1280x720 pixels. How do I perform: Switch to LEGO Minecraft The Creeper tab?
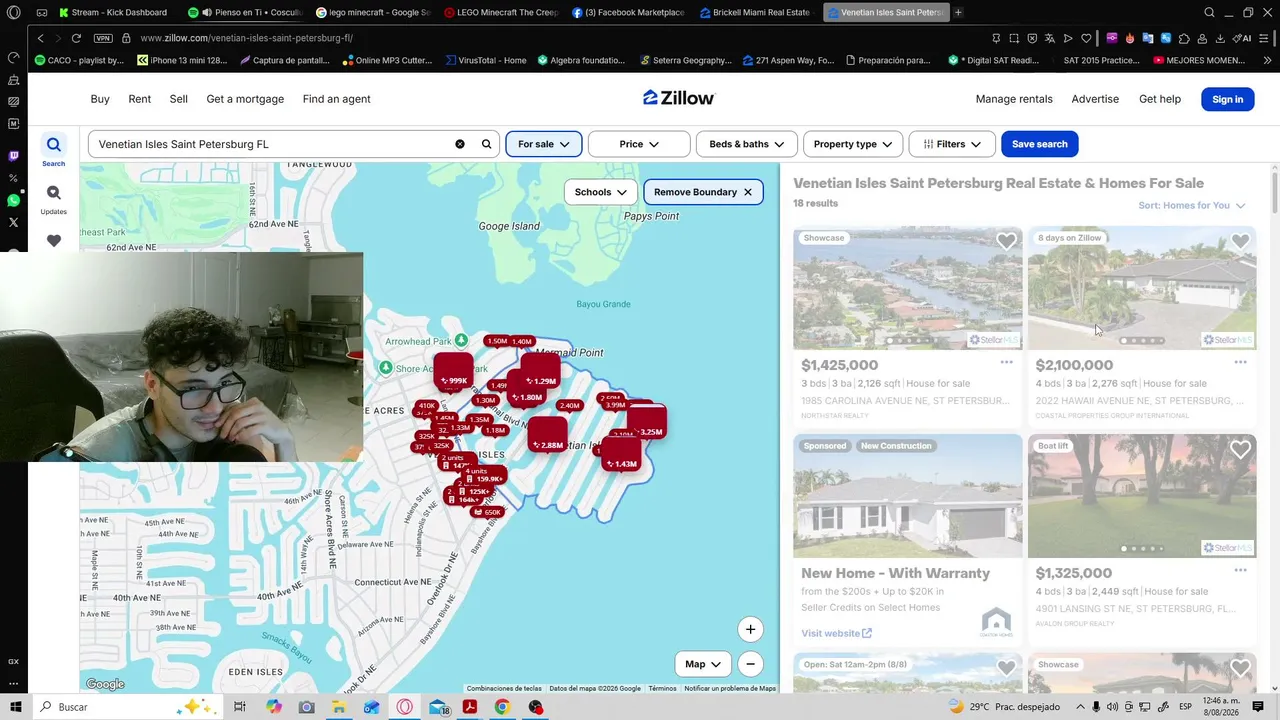(500, 12)
